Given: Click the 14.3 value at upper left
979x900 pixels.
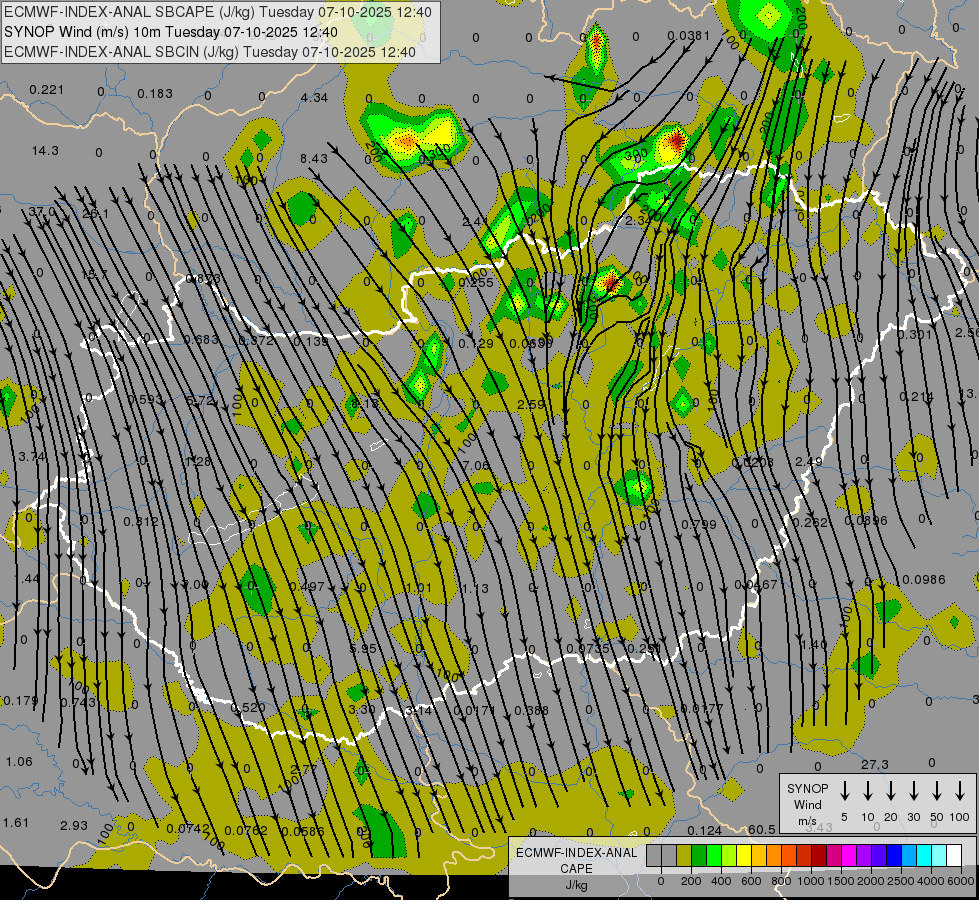Looking at the screenshot, I should point(45,151).
